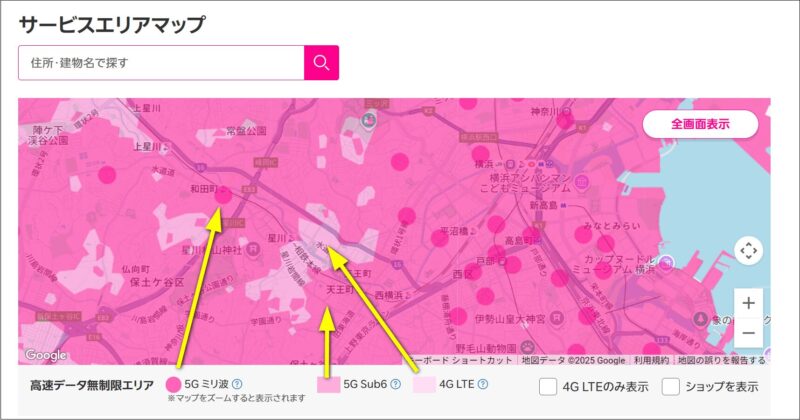Open help icon next to 4G LTE
The width and height of the screenshot is (800, 420).
click(483, 384)
